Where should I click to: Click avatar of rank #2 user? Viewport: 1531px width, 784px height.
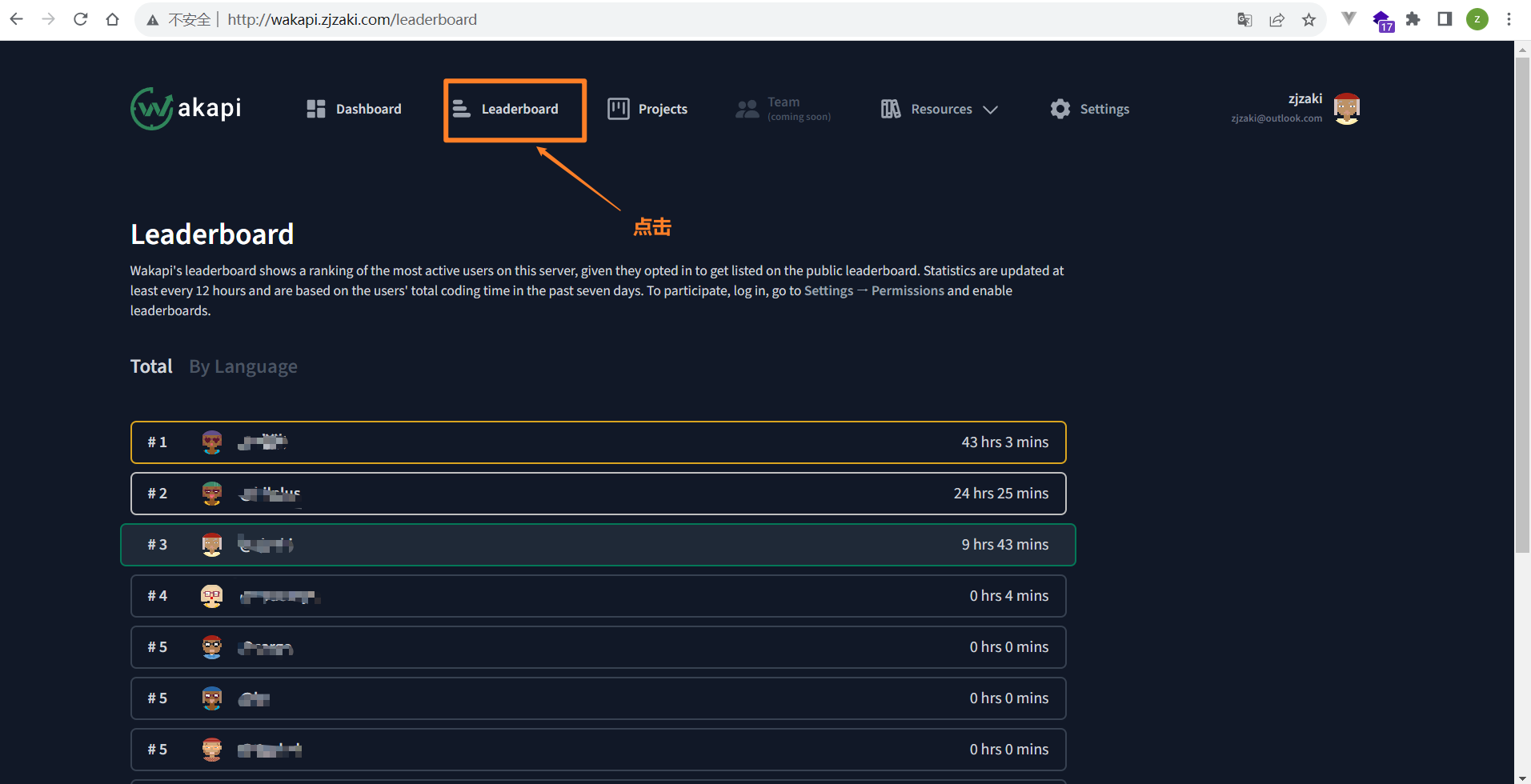click(x=212, y=494)
